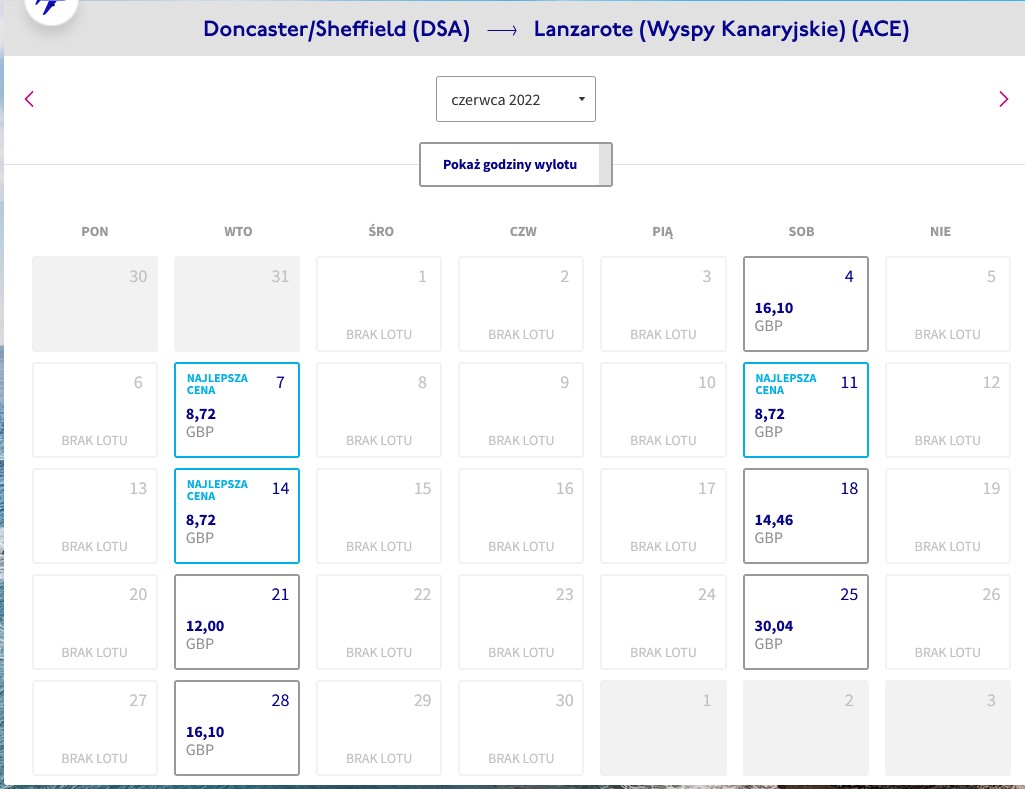Click June 23 cell with no flight
The image size is (1025, 789).
coord(521,622)
